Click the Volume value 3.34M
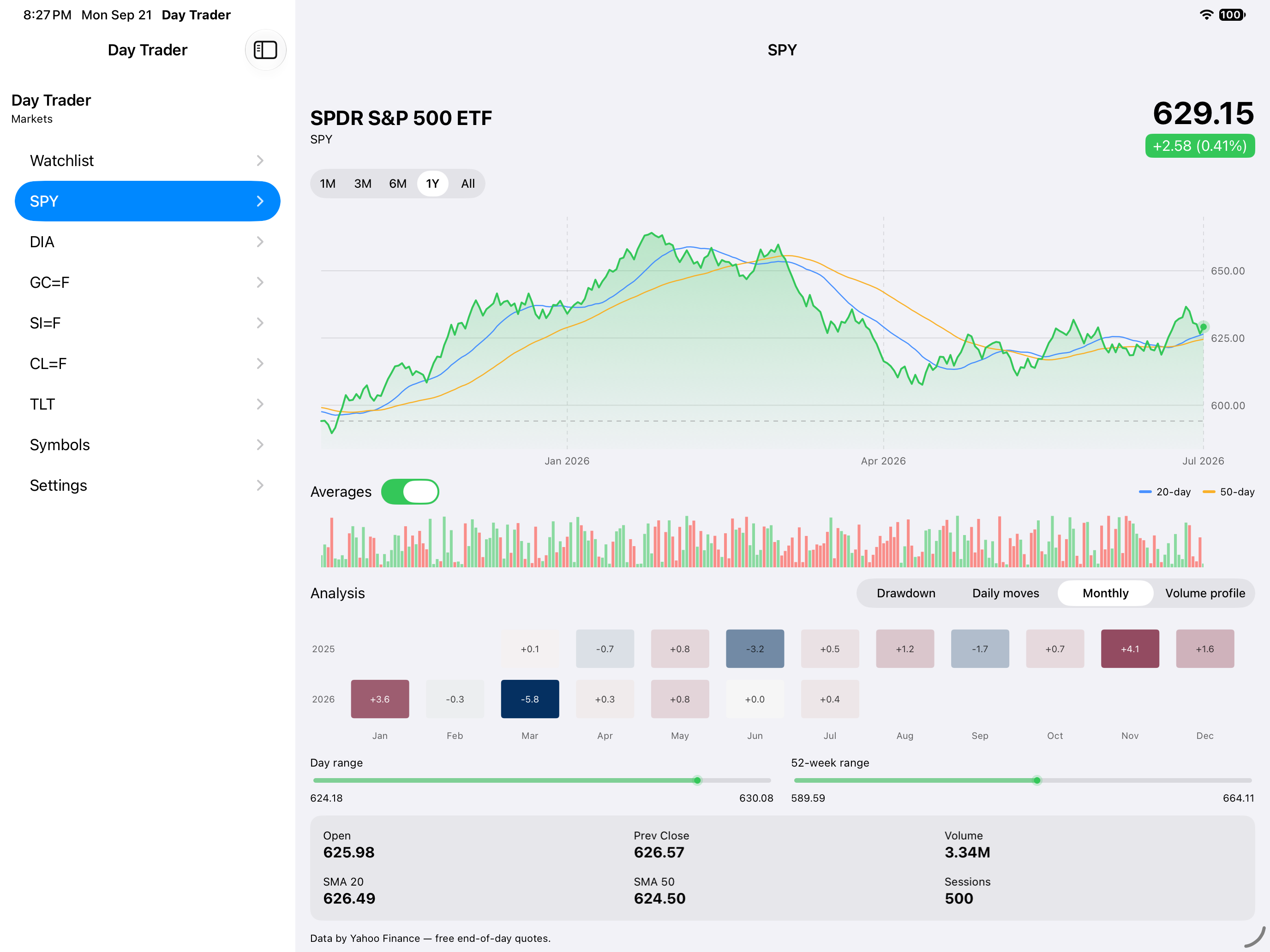This screenshot has height=952, width=1270. [x=967, y=852]
